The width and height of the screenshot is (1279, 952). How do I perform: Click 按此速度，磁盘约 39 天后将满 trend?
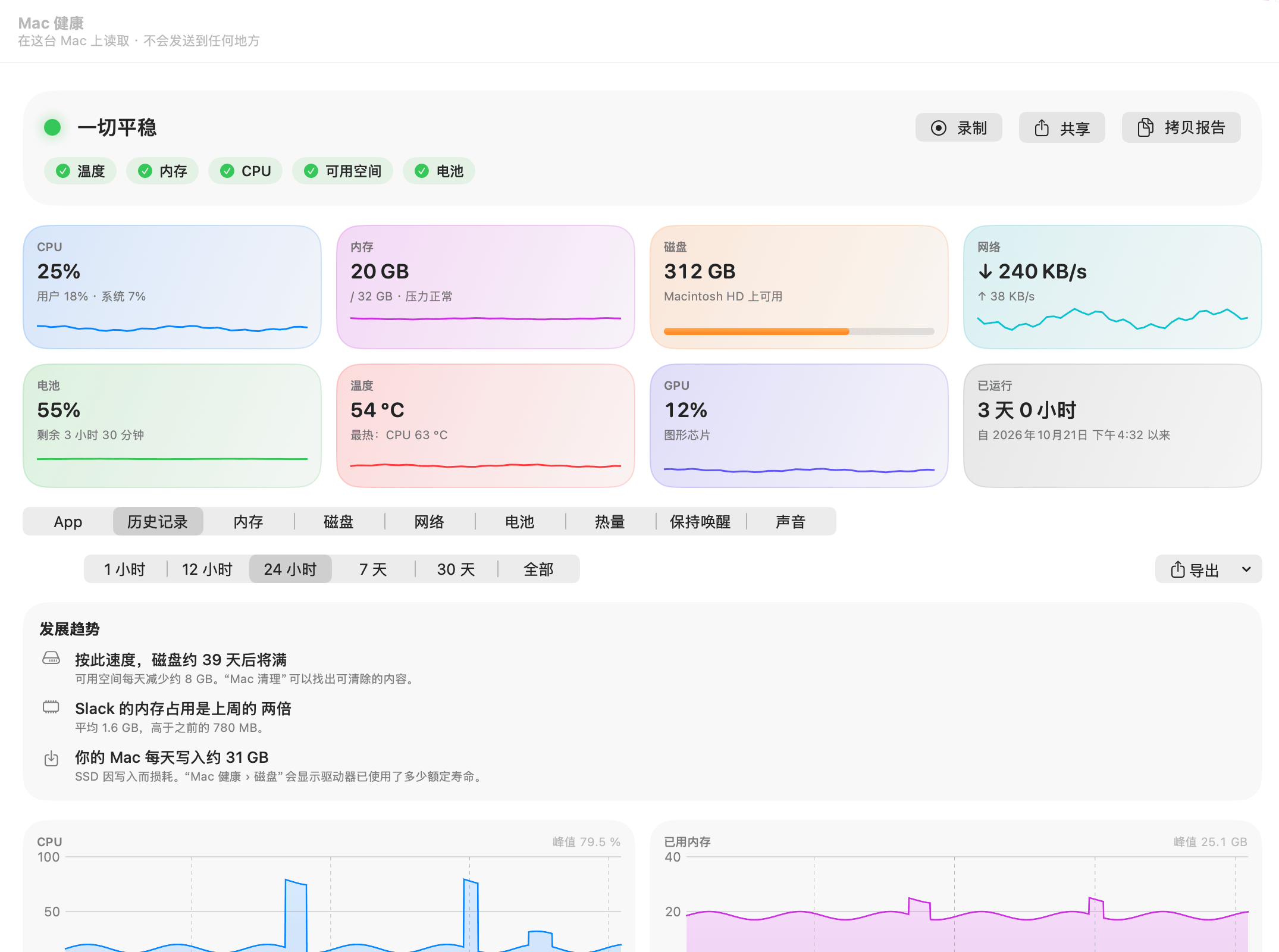(x=181, y=660)
